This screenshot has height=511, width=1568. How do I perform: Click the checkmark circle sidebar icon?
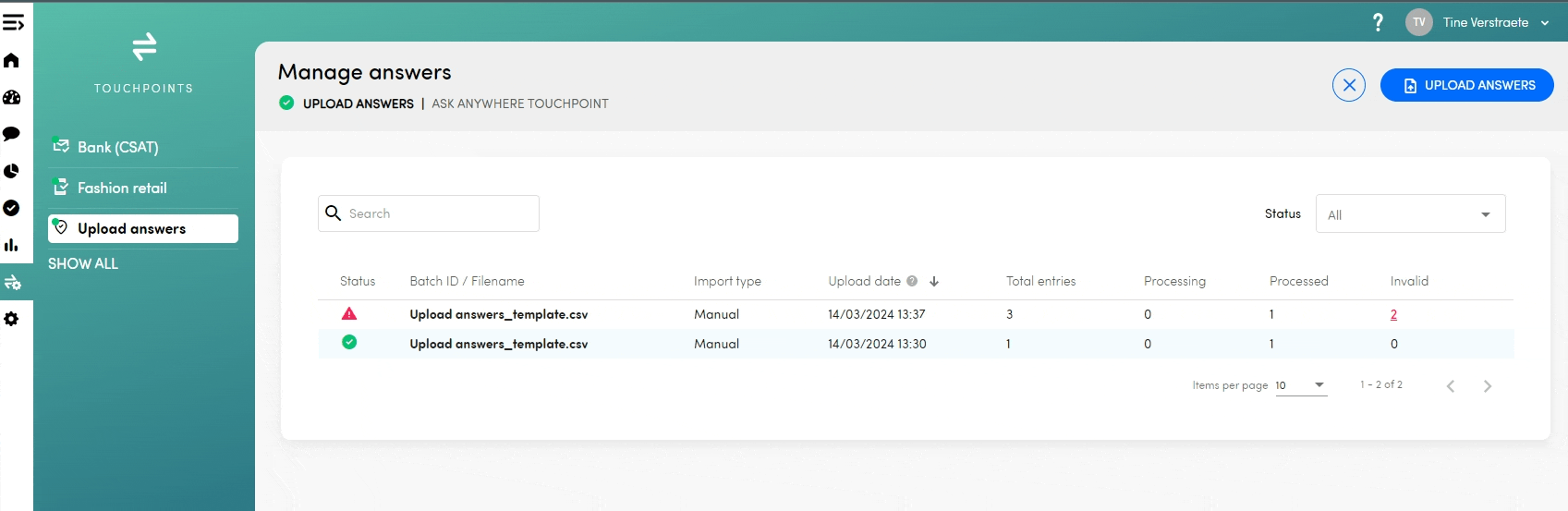11,208
